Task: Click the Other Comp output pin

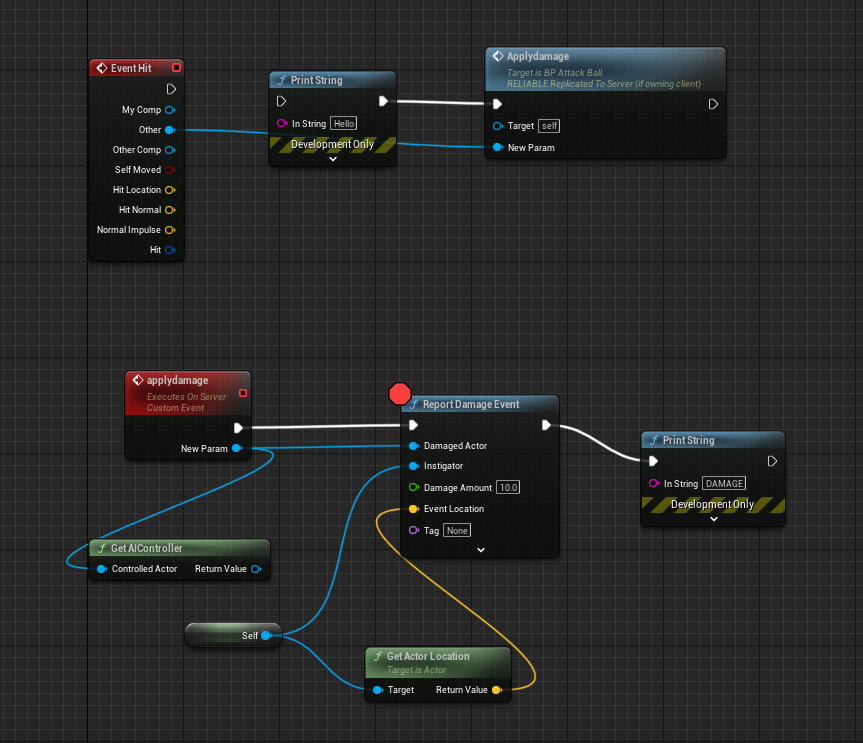Action: pyautogui.click(x=170, y=150)
